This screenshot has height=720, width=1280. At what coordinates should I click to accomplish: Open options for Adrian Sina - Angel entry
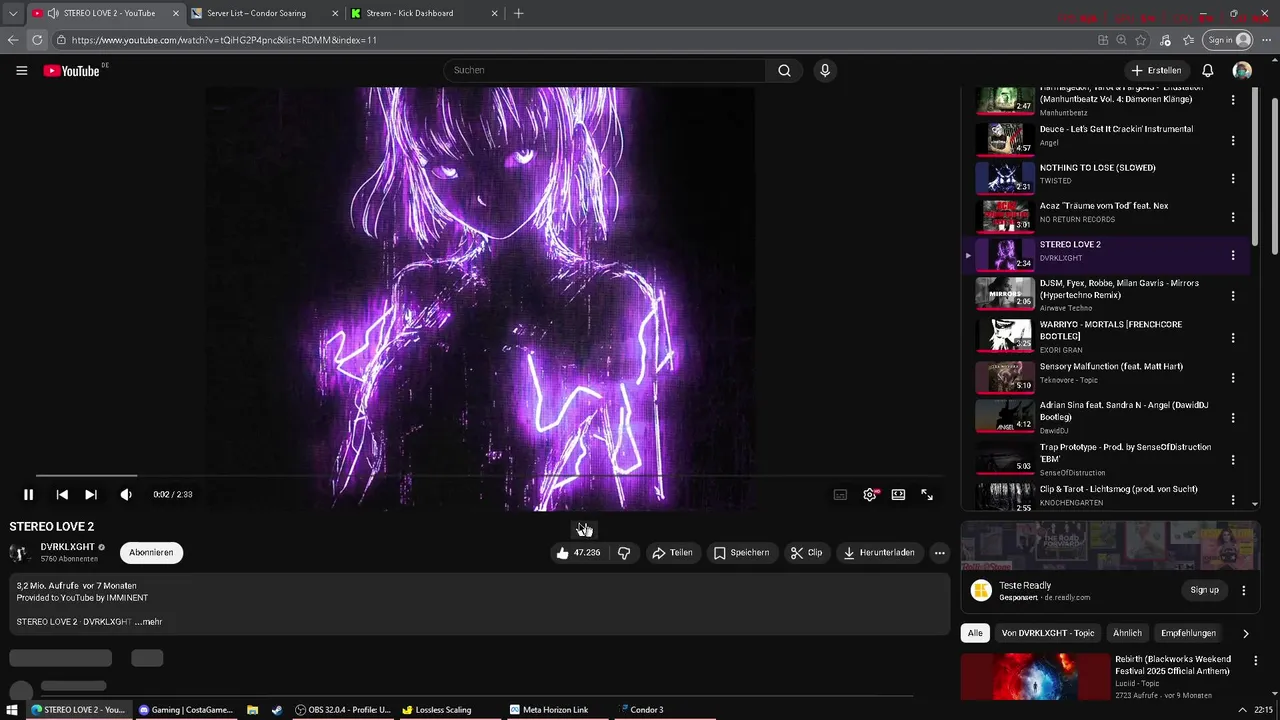(x=1233, y=418)
